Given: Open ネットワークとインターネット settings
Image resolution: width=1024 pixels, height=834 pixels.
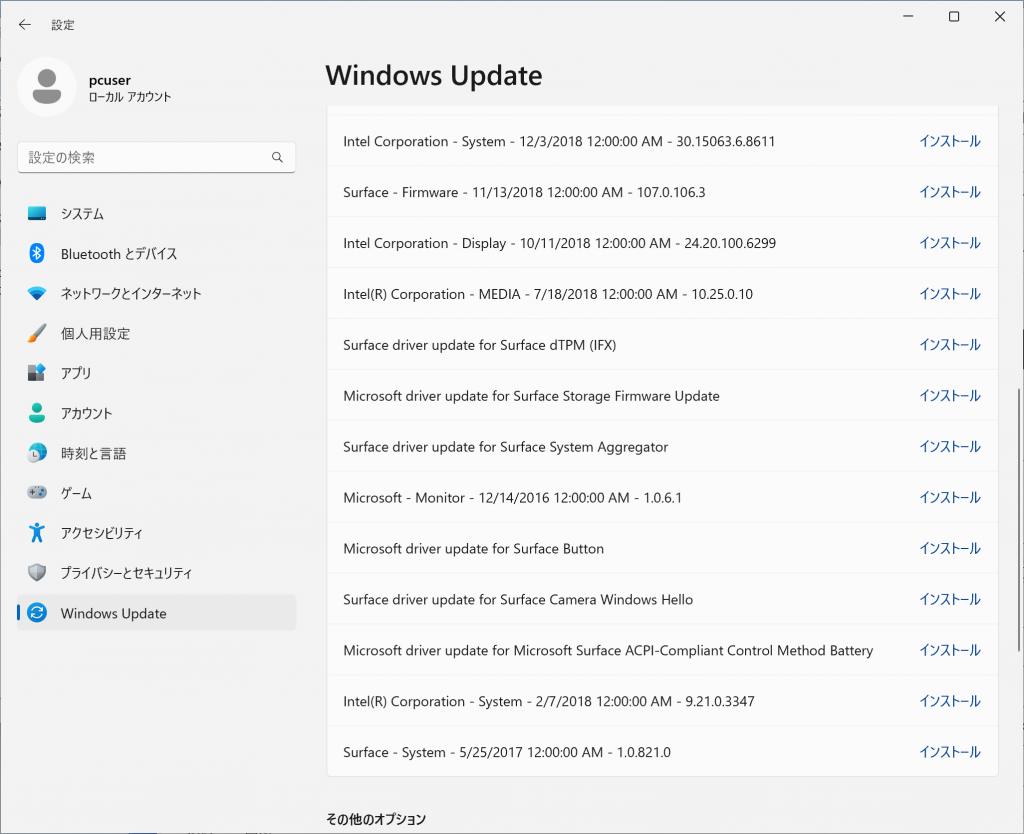Looking at the screenshot, I should [157, 293].
